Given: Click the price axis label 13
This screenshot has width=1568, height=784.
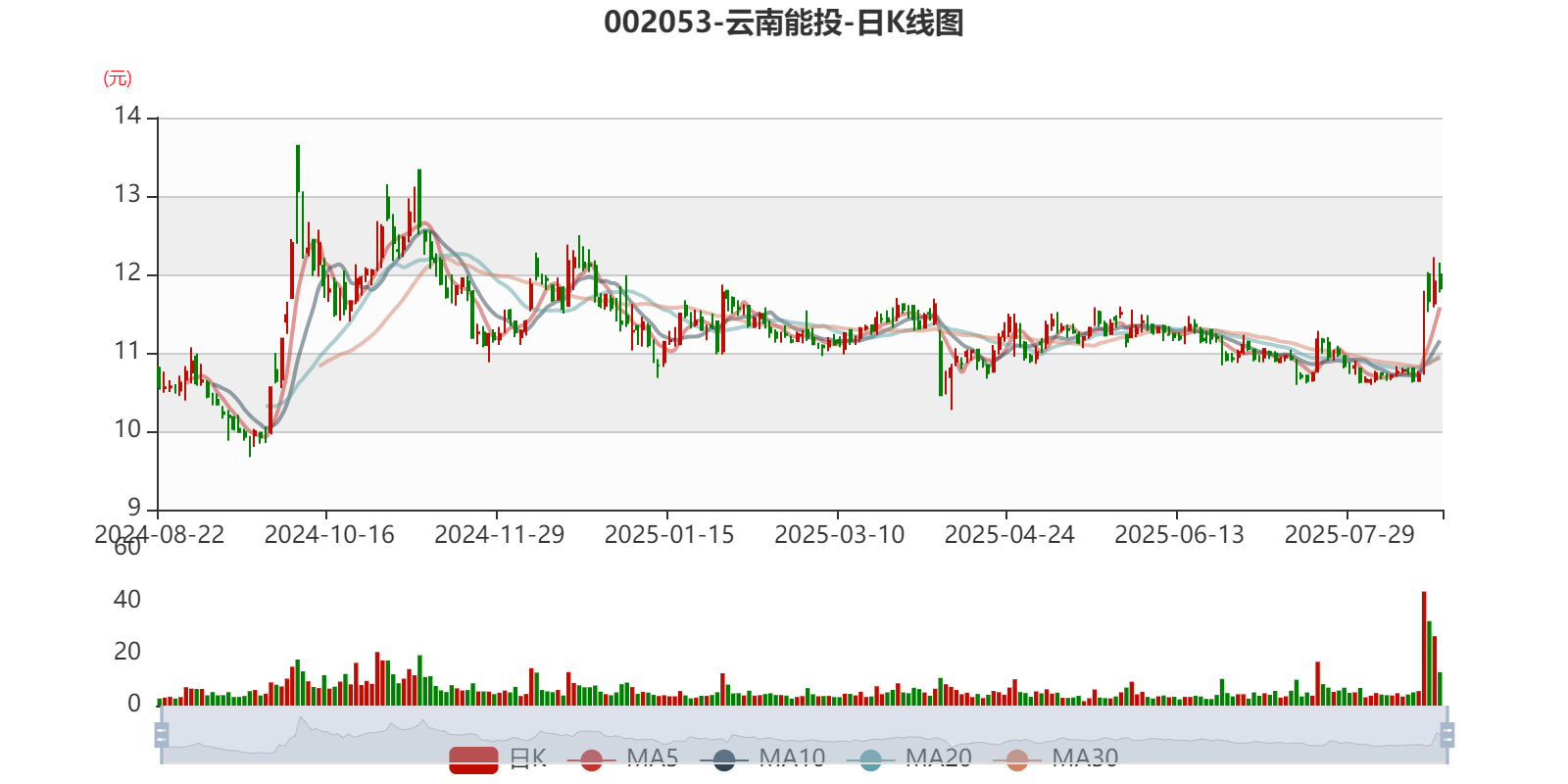Looking at the screenshot, I should tap(127, 195).
